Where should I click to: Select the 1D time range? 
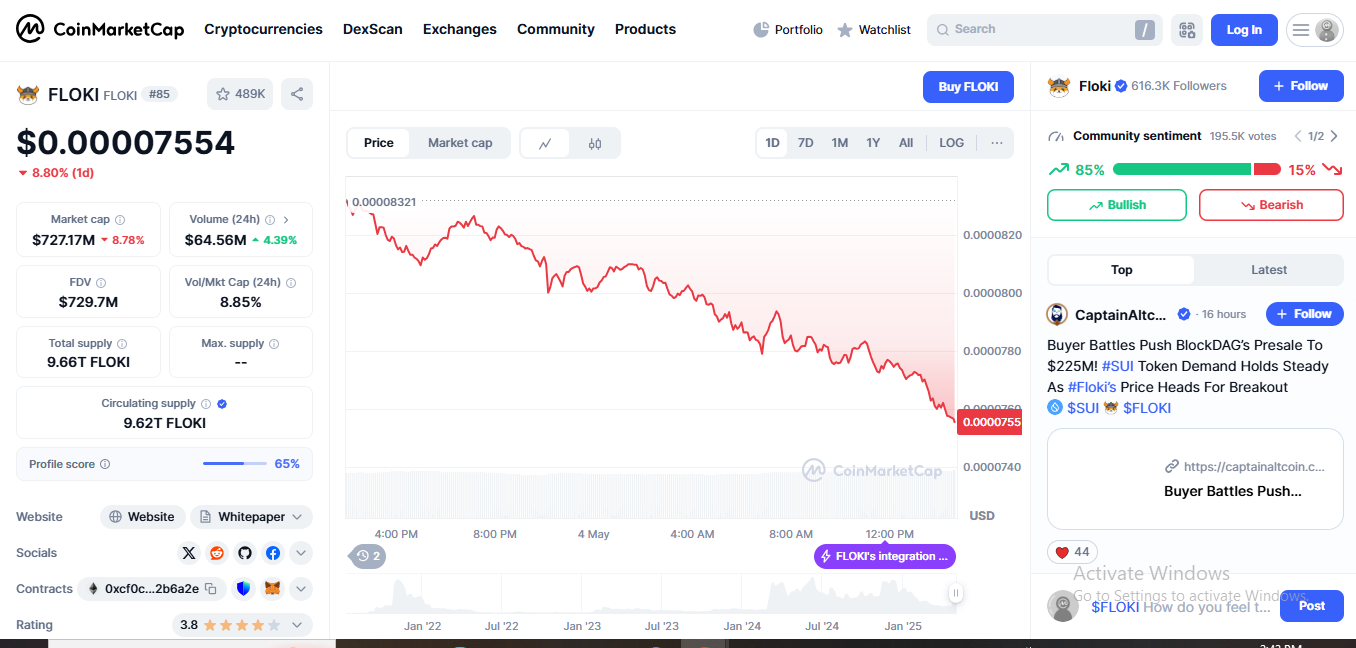[x=772, y=143]
